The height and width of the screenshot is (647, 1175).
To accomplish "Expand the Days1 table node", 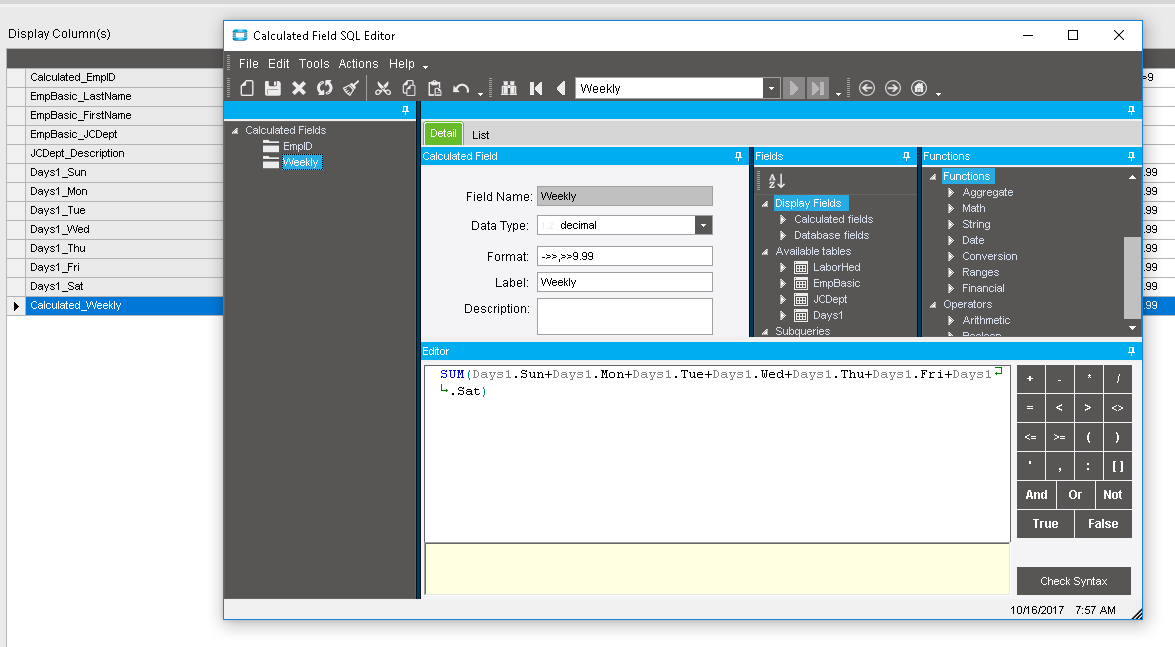I will (x=783, y=316).
